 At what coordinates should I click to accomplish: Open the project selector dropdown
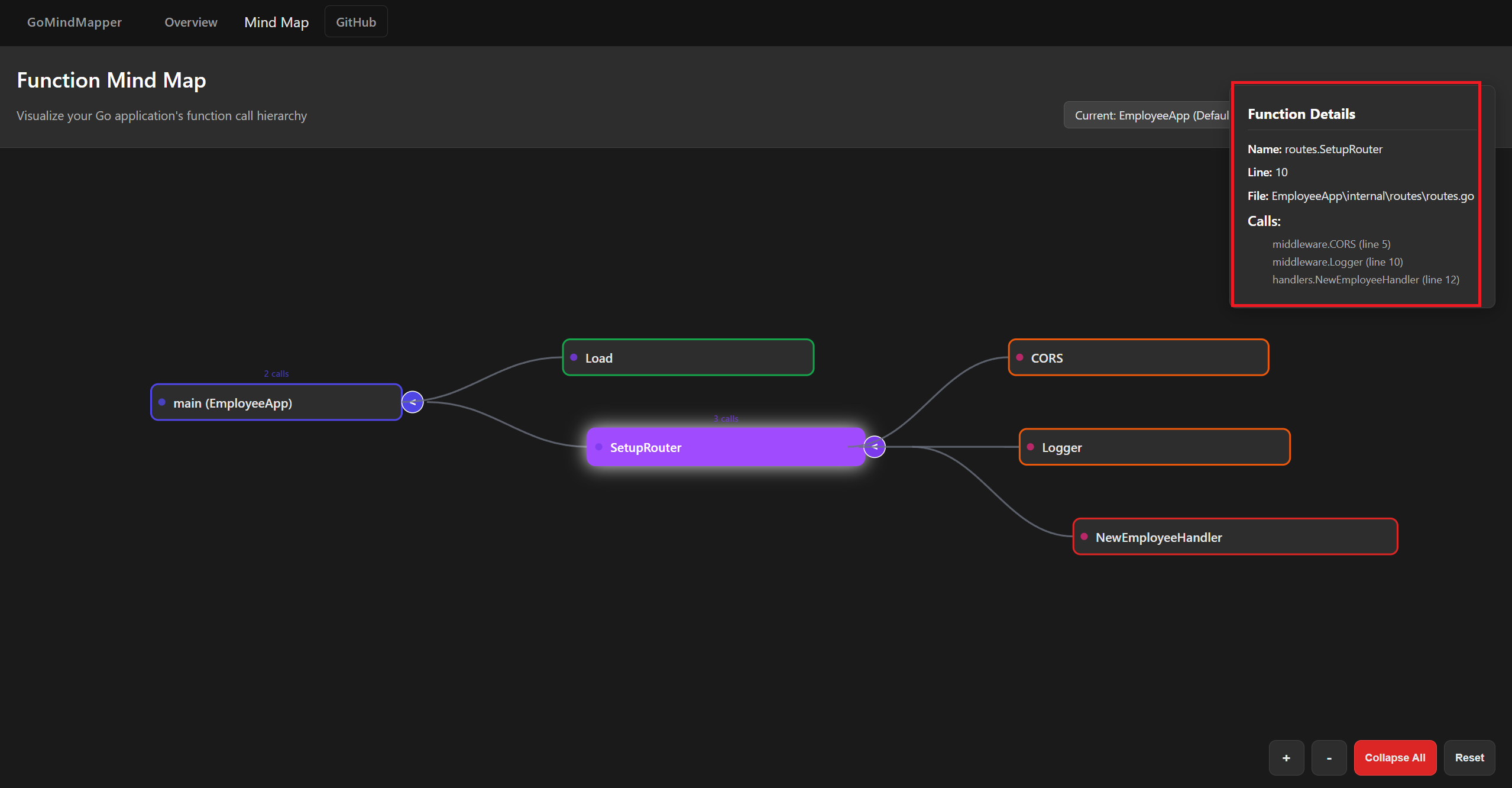1147,115
